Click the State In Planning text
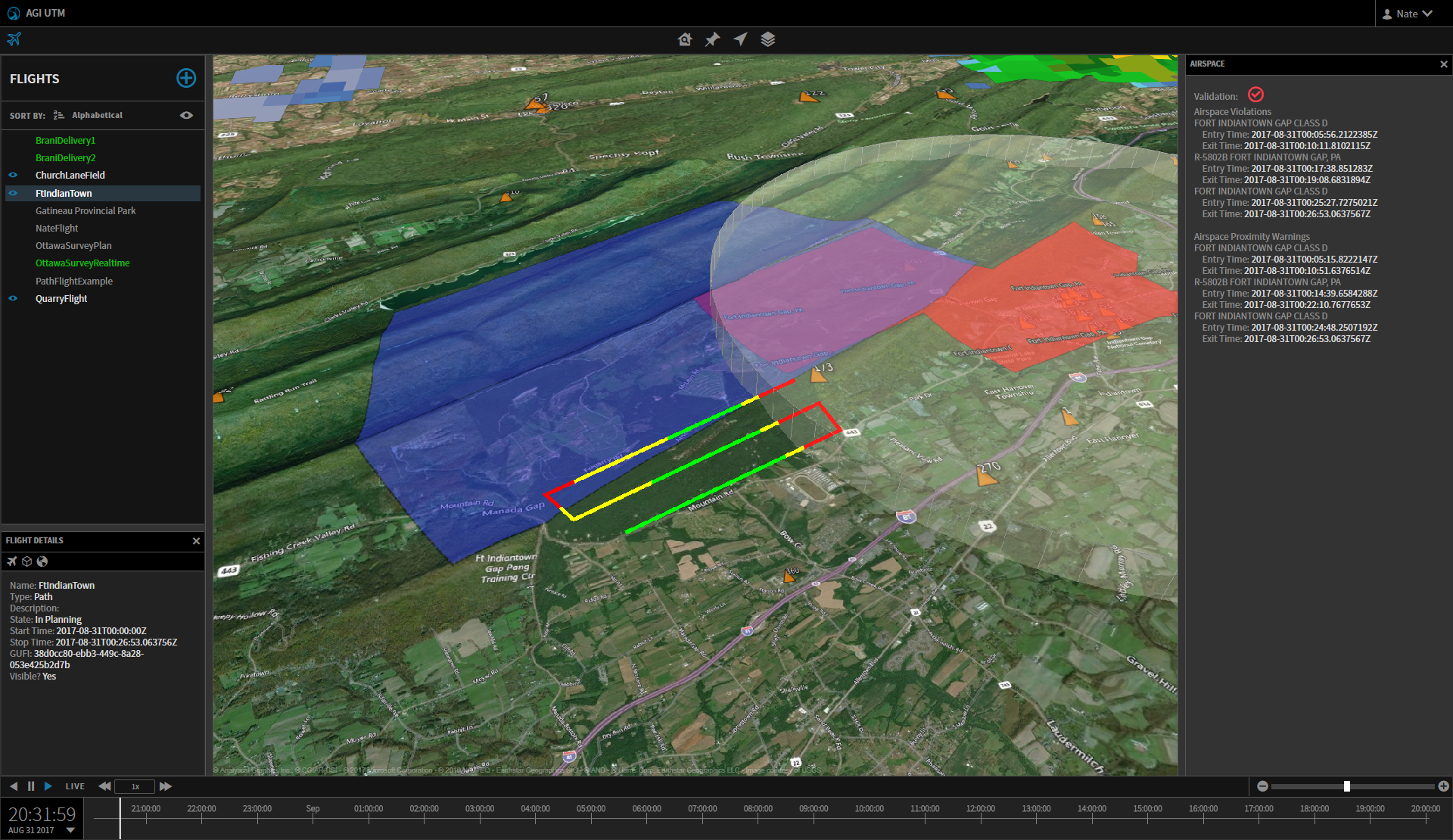1453x840 pixels. click(x=45, y=619)
